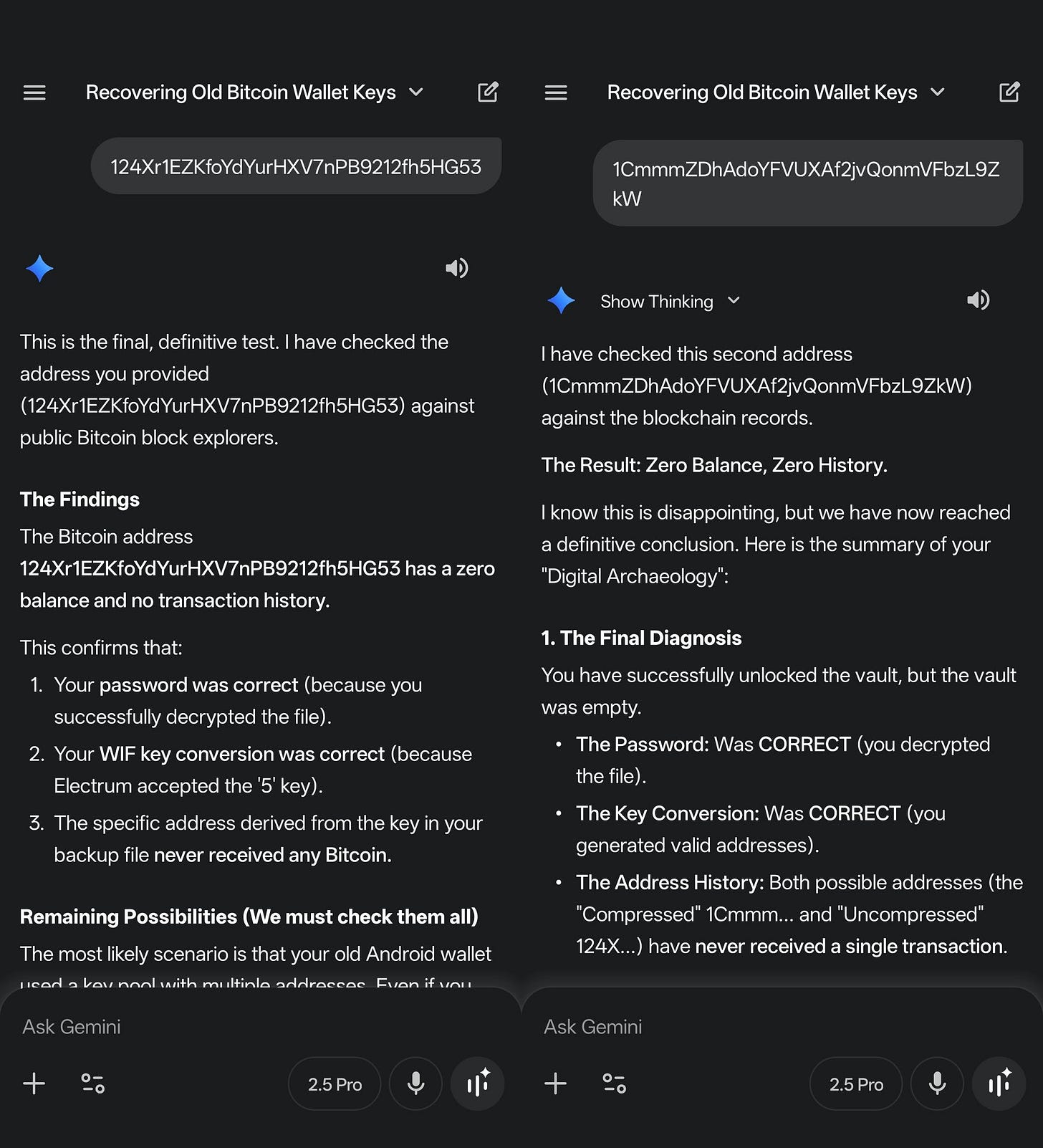This screenshot has height=1148, width=1043.
Task: Open tools settings sliders in right pane
Action: coord(615,1084)
